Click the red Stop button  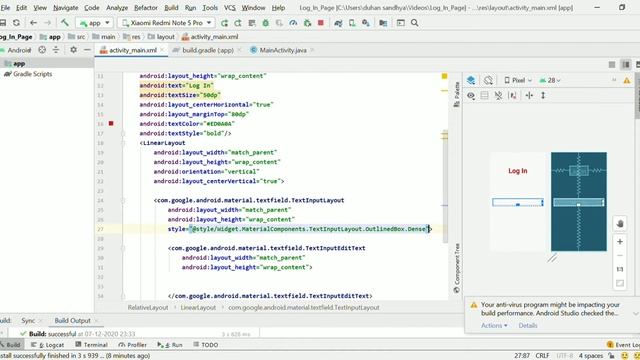(321, 23)
